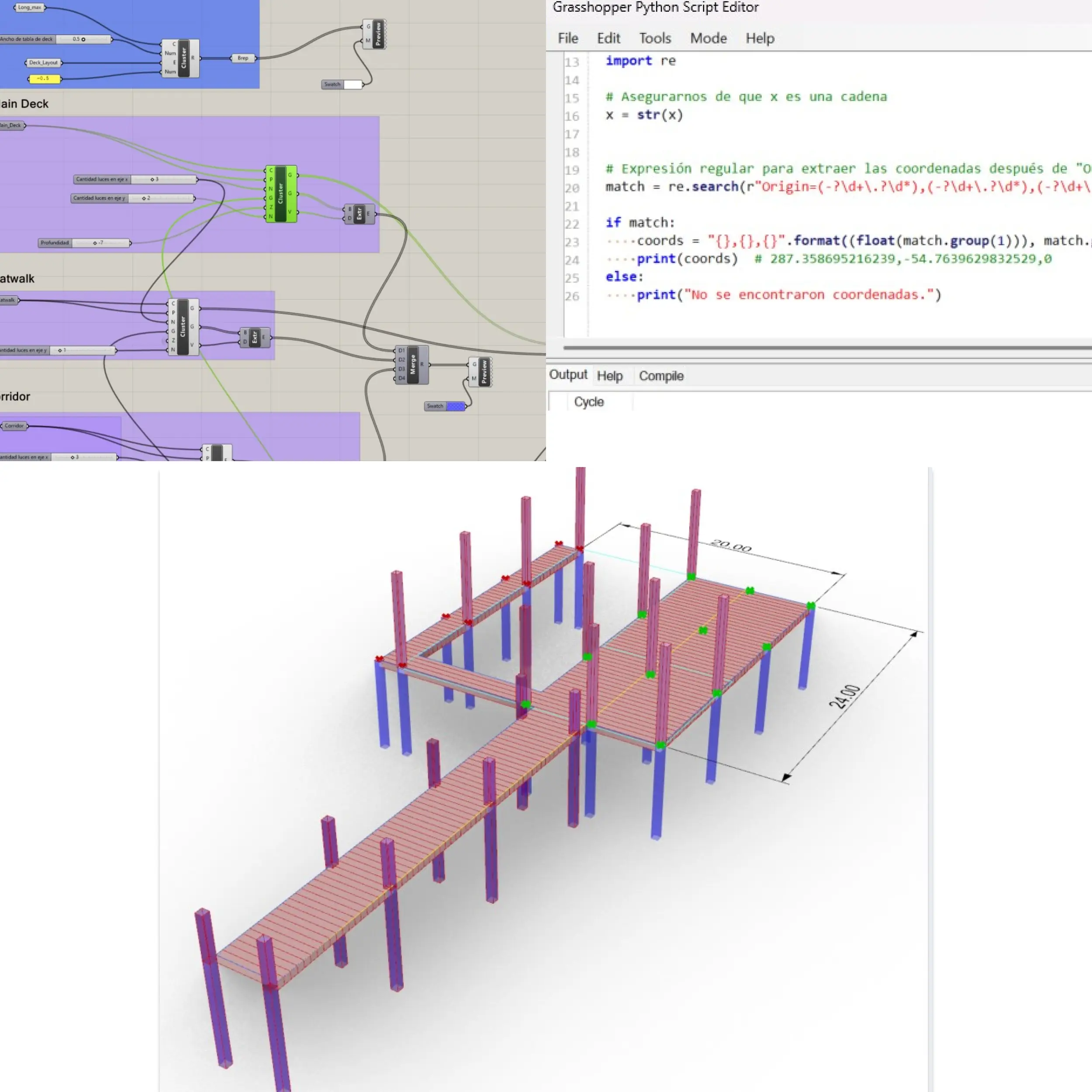Viewport: 1092px width, 1092px height.
Task: Select the Corridor parameter node
Action: click(x=14, y=425)
